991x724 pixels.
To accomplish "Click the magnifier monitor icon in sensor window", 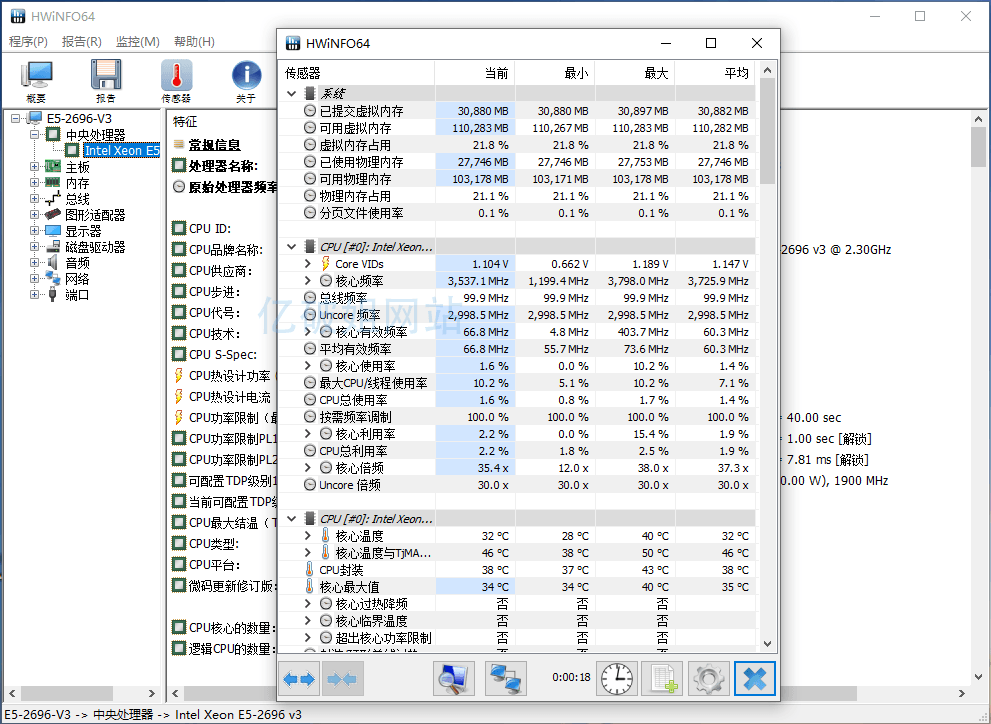I will click(453, 679).
